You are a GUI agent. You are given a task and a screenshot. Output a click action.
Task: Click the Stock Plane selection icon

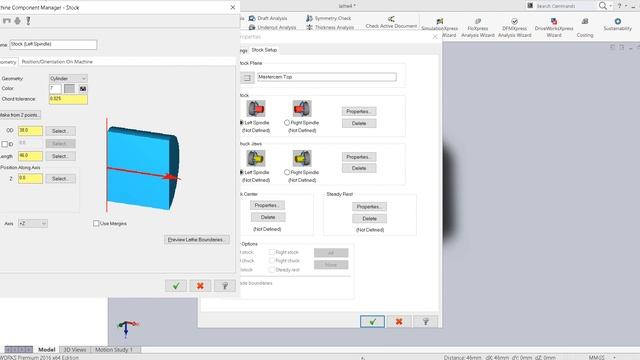click(x=247, y=77)
